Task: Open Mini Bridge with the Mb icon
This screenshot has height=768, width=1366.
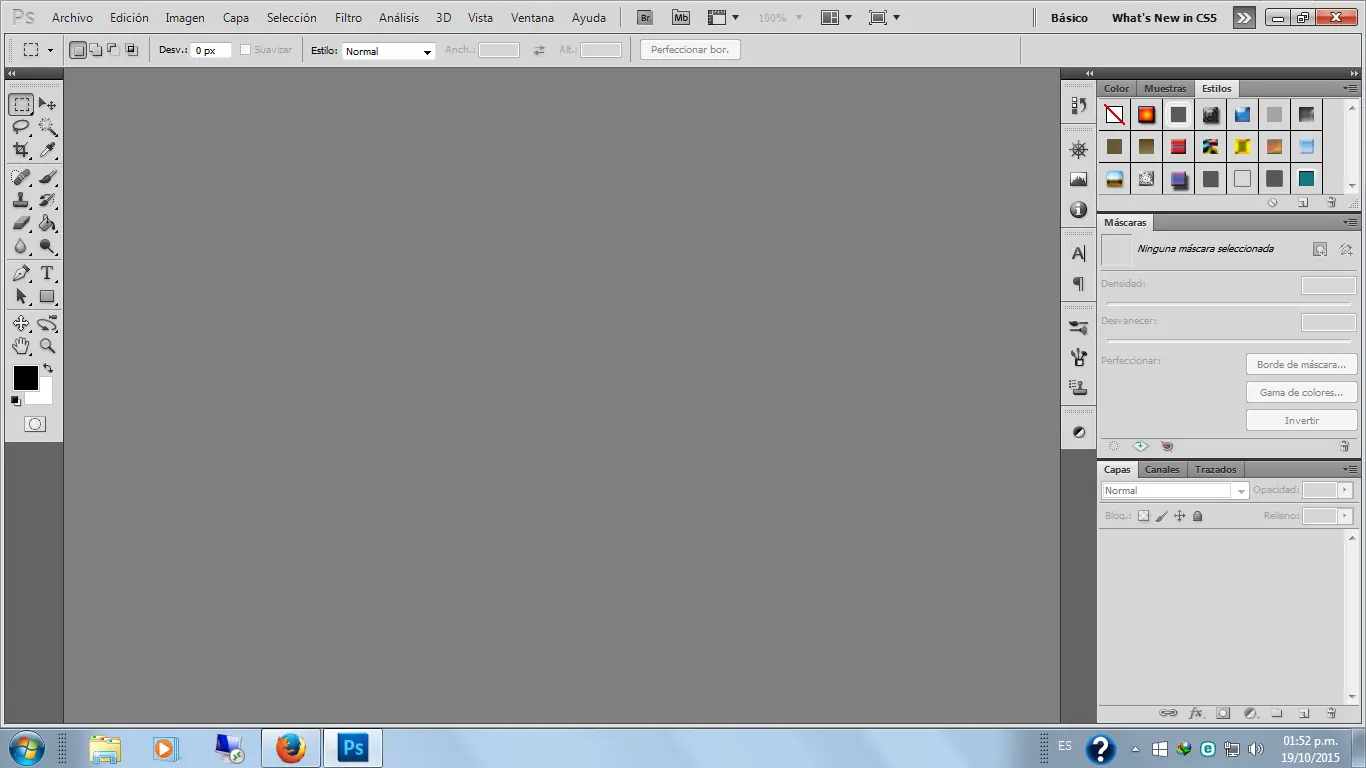Action: click(681, 18)
